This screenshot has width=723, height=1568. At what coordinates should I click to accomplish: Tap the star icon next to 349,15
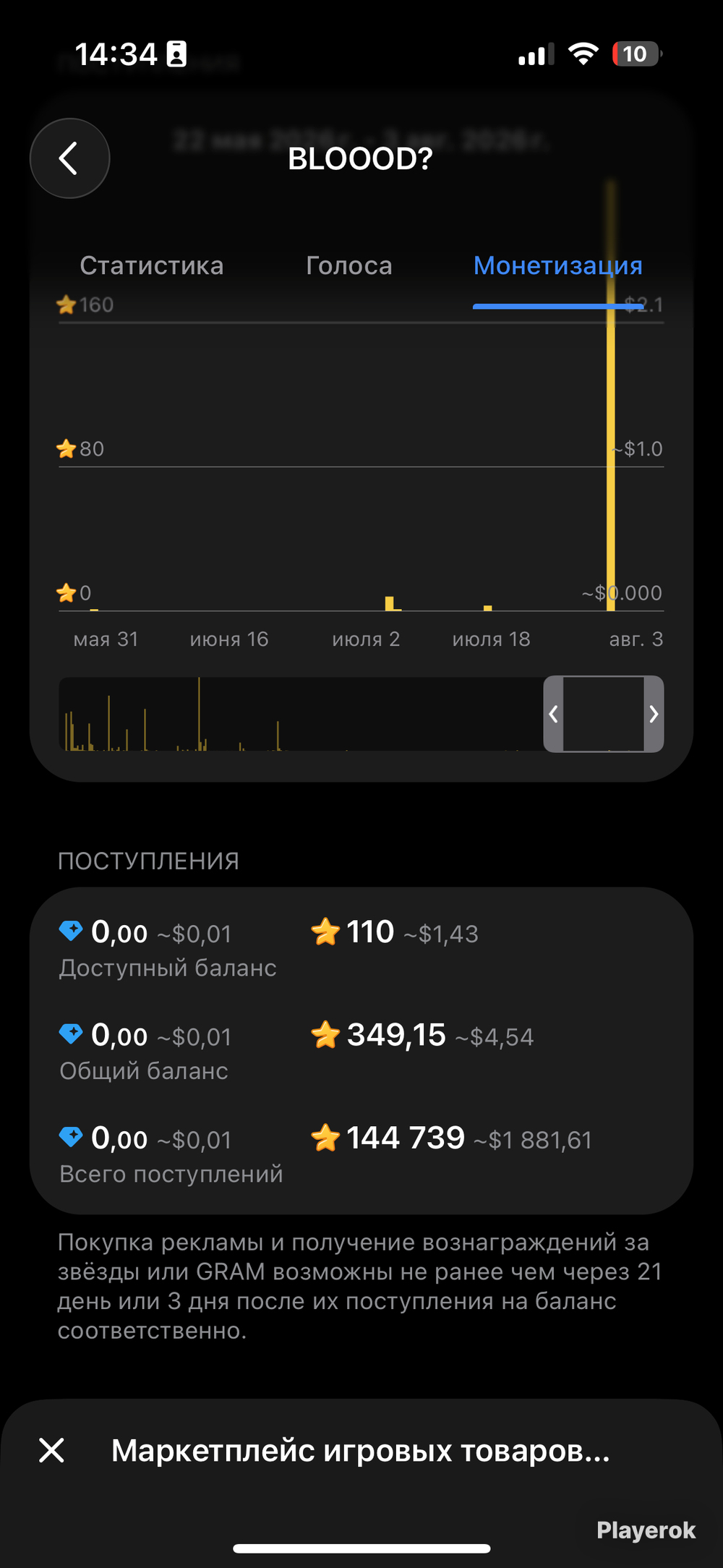pos(325,1034)
